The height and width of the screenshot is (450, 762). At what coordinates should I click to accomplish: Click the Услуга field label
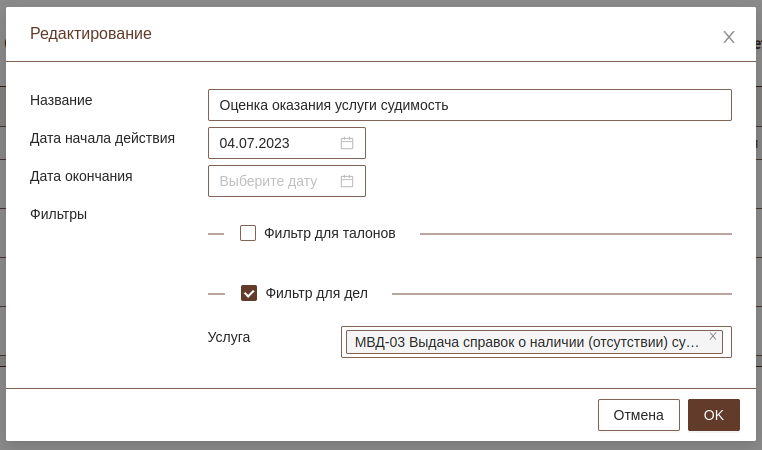[229, 337]
